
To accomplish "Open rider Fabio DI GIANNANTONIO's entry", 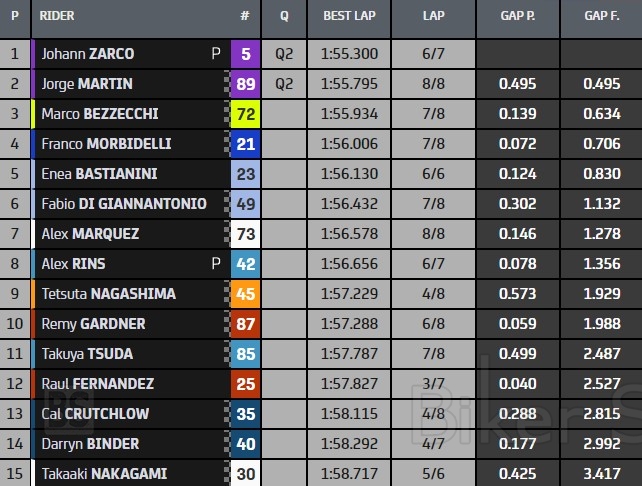I will point(124,205).
